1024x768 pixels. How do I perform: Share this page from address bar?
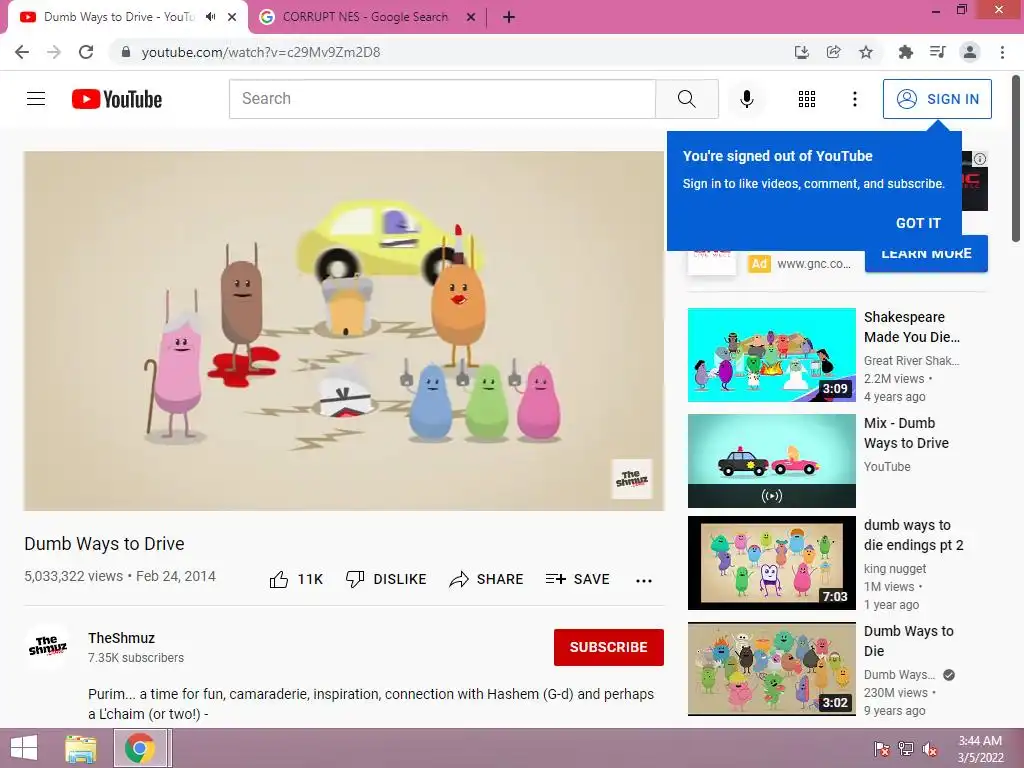(x=833, y=52)
